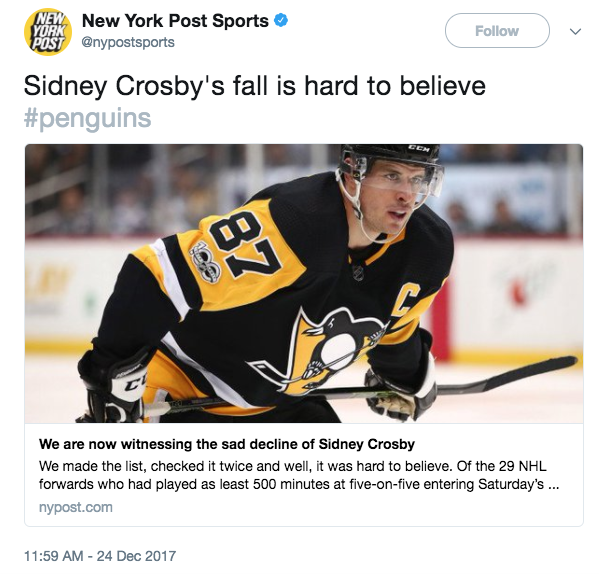599x574 pixels.
Task: Expand the tweet options chevron menu
Action: [575, 31]
